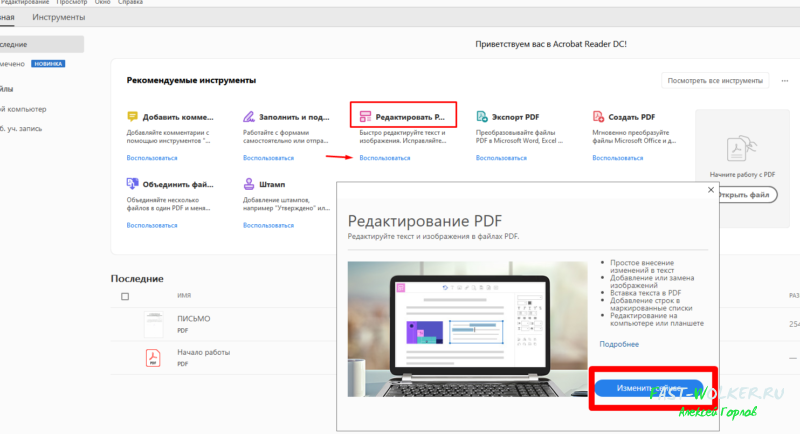Open the ПИСЬМО file row
The image size is (800, 434).
pyautogui.click(x=195, y=318)
